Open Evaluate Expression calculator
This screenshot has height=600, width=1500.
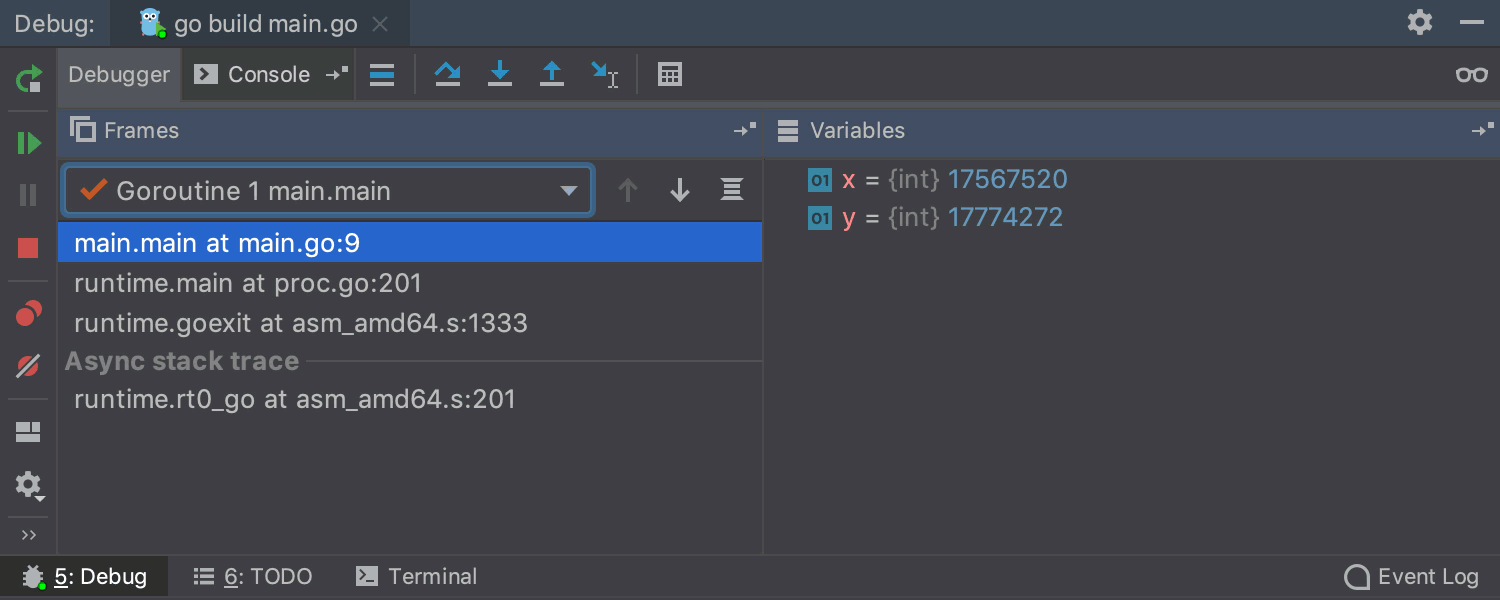(670, 74)
